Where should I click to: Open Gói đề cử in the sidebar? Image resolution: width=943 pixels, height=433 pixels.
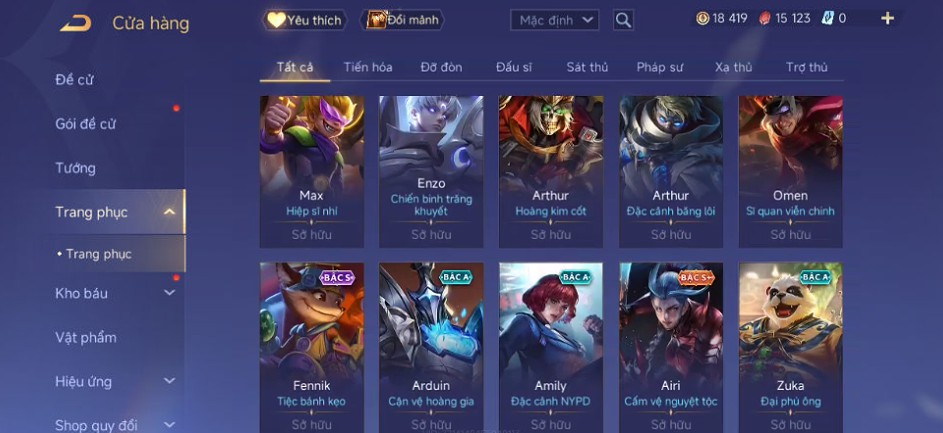(85, 124)
